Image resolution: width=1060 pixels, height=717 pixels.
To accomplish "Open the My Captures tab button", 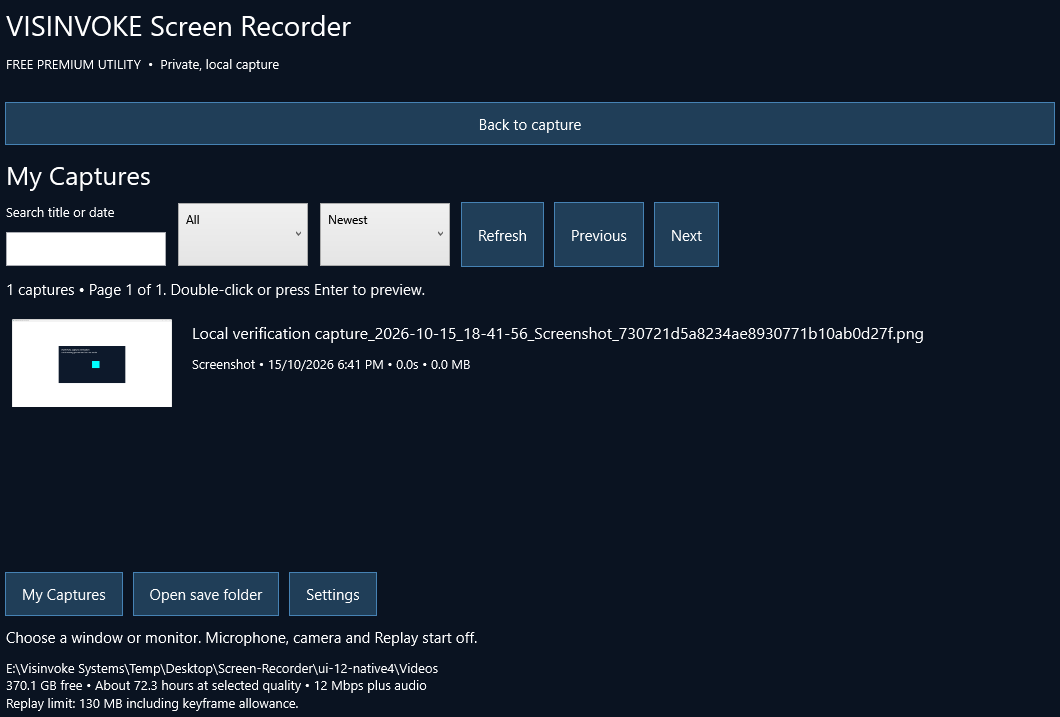I will [64, 594].
